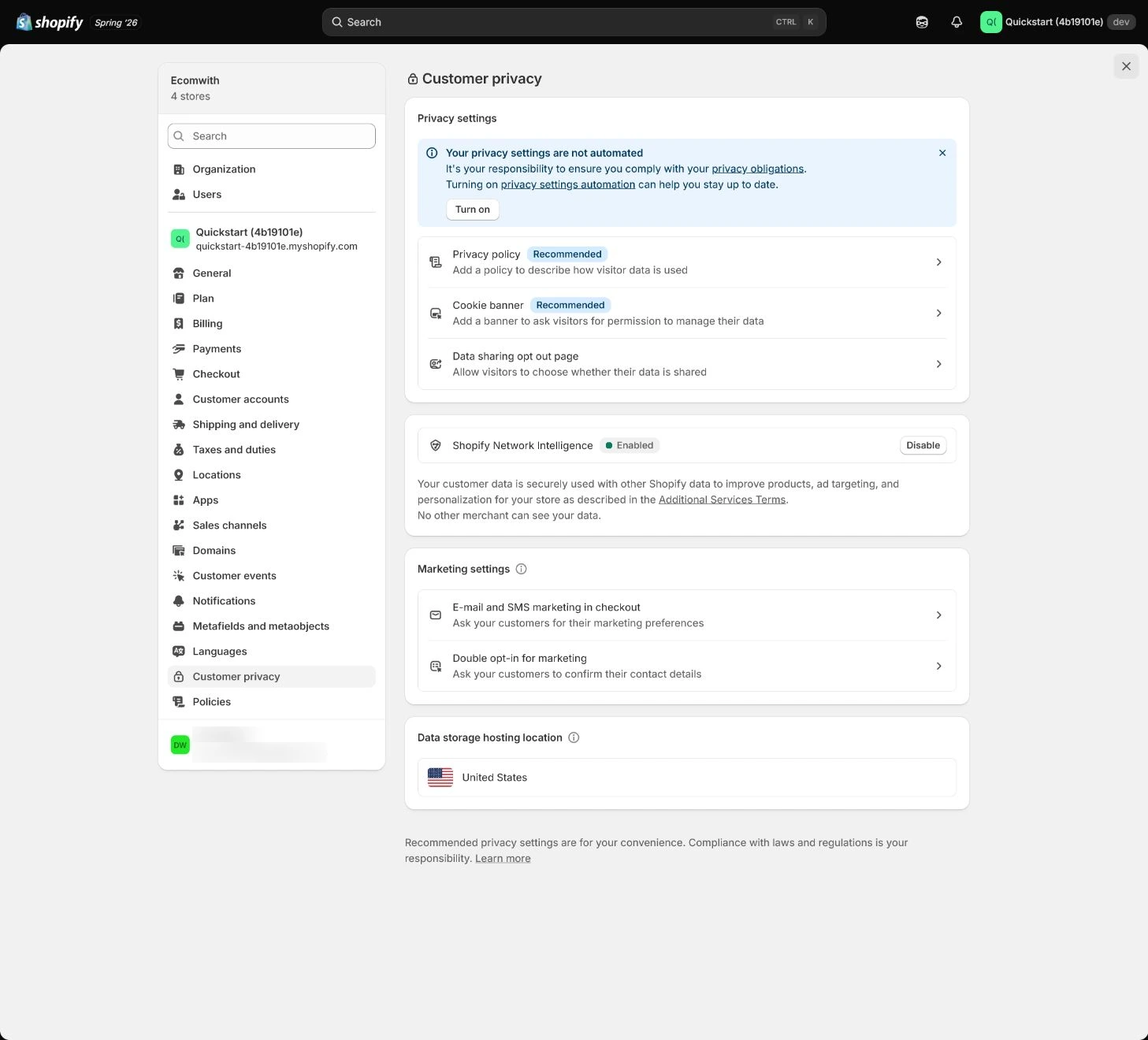Click the Privacy policy Recommended badge

click(x=567, y=254)
